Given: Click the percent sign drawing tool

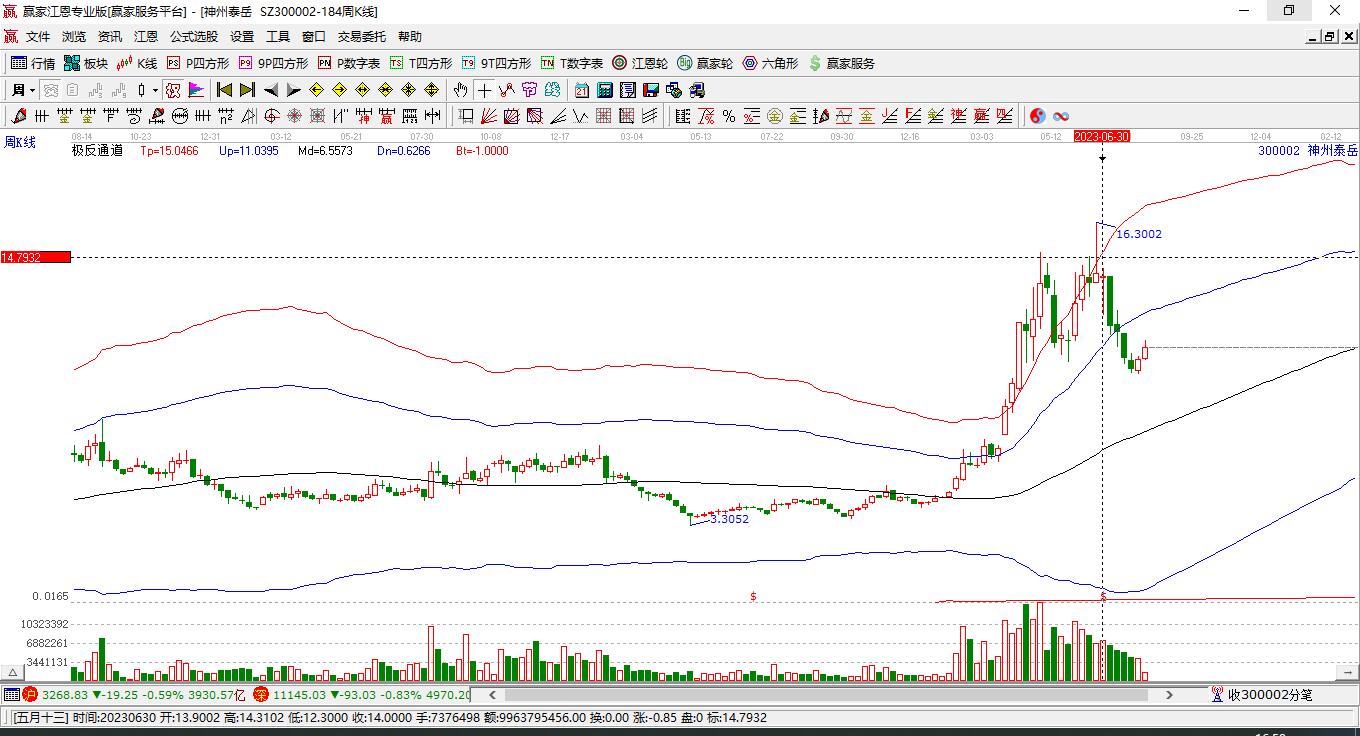Looking at the screenshot, I should (728, 116).
